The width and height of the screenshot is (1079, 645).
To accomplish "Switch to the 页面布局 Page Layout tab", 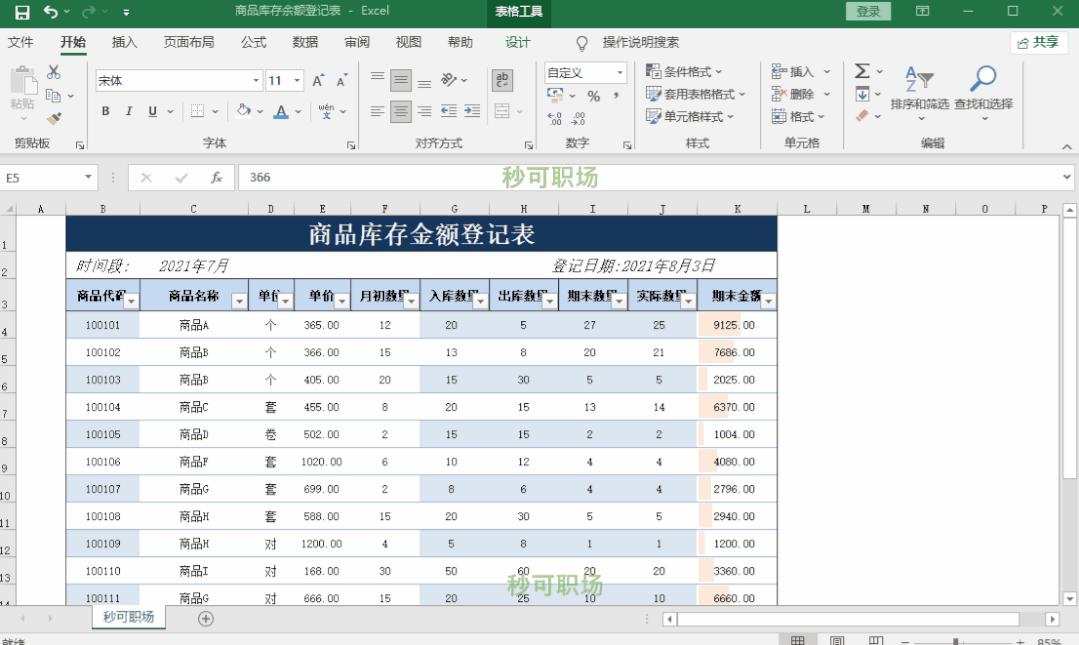I will pos(189,42).
